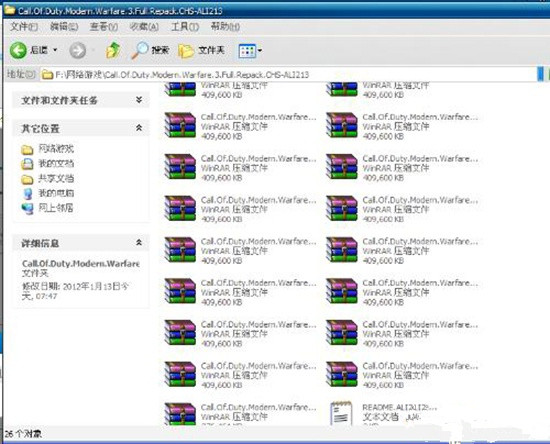Image resolution: width=550 pixels, height=444 pixels.
Task: Click the 搜索 Search label
Action: click(160, 51)
